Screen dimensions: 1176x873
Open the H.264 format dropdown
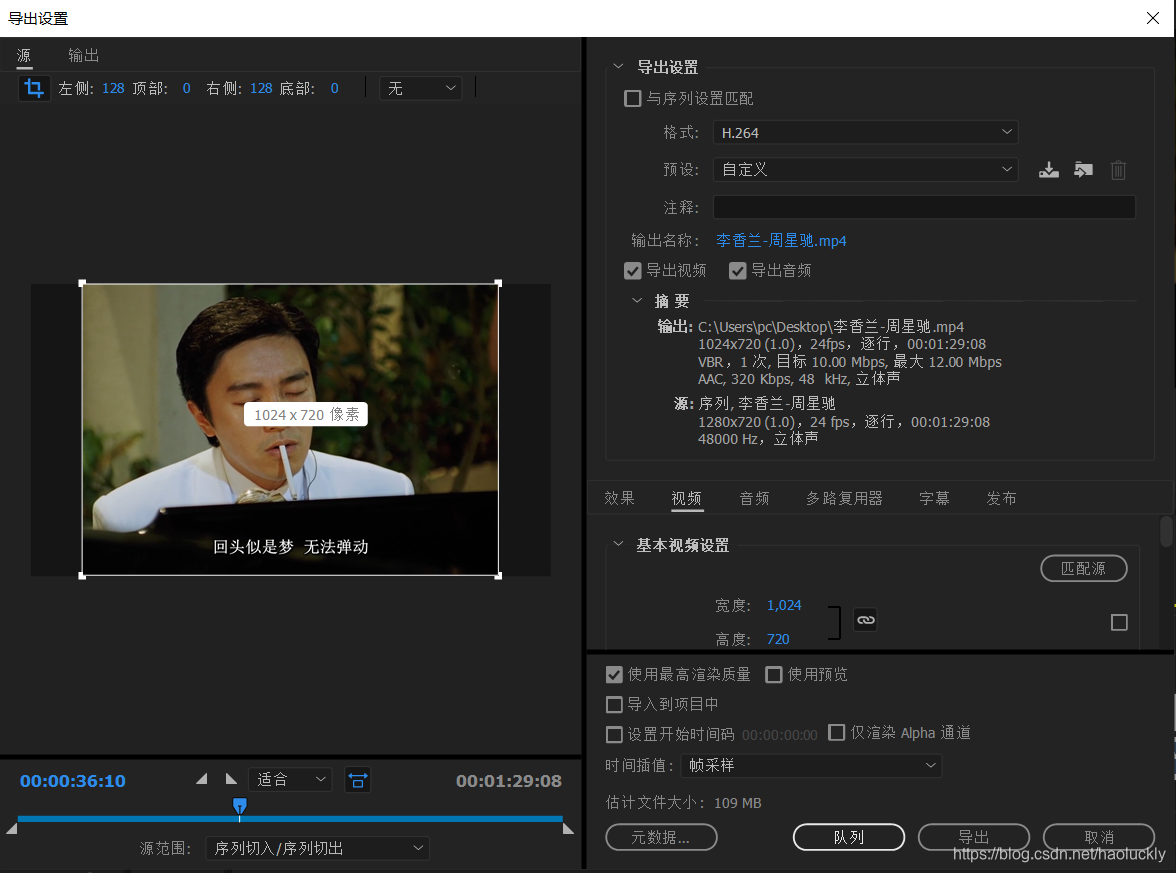865,133
